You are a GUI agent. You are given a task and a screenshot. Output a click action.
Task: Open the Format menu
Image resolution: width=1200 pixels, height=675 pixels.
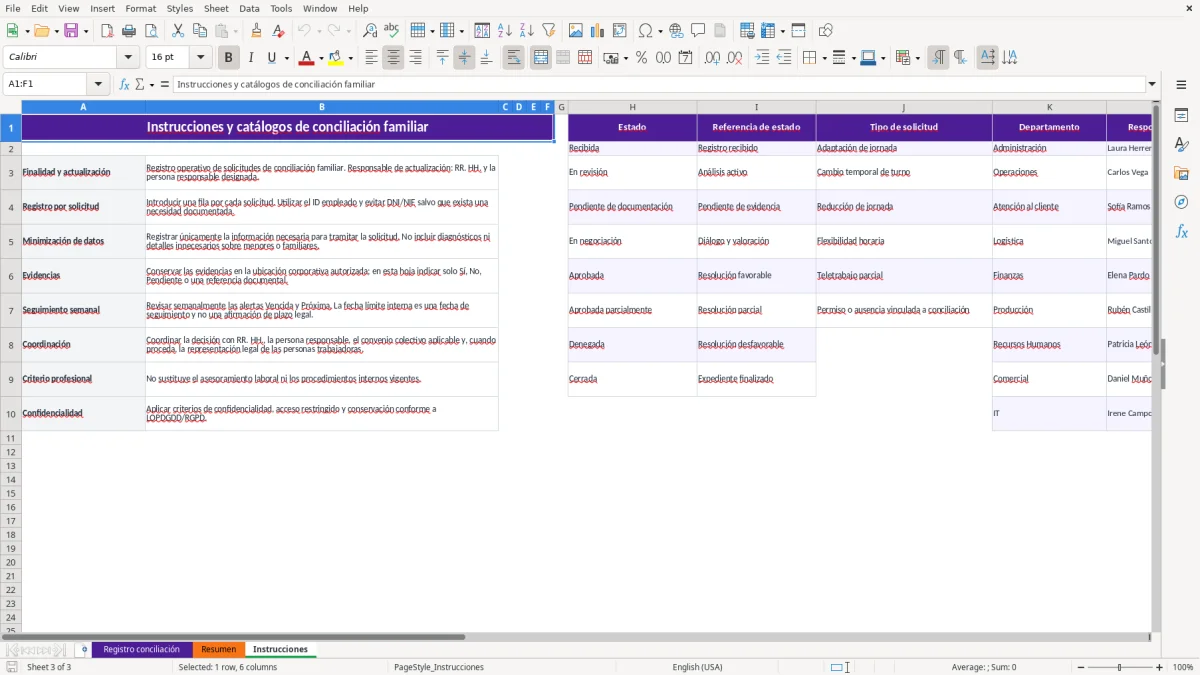click(140, 8)
